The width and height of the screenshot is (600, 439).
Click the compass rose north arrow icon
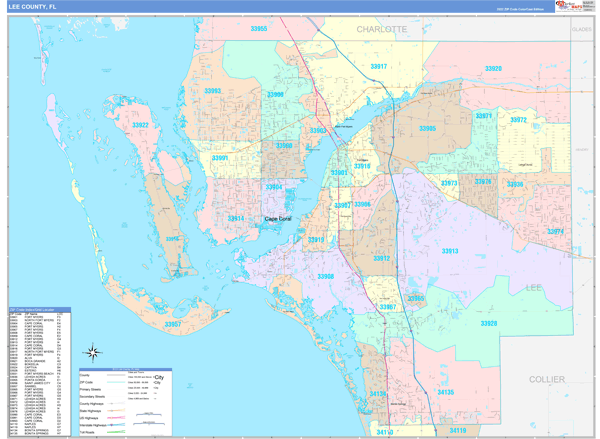coord(92,353)
